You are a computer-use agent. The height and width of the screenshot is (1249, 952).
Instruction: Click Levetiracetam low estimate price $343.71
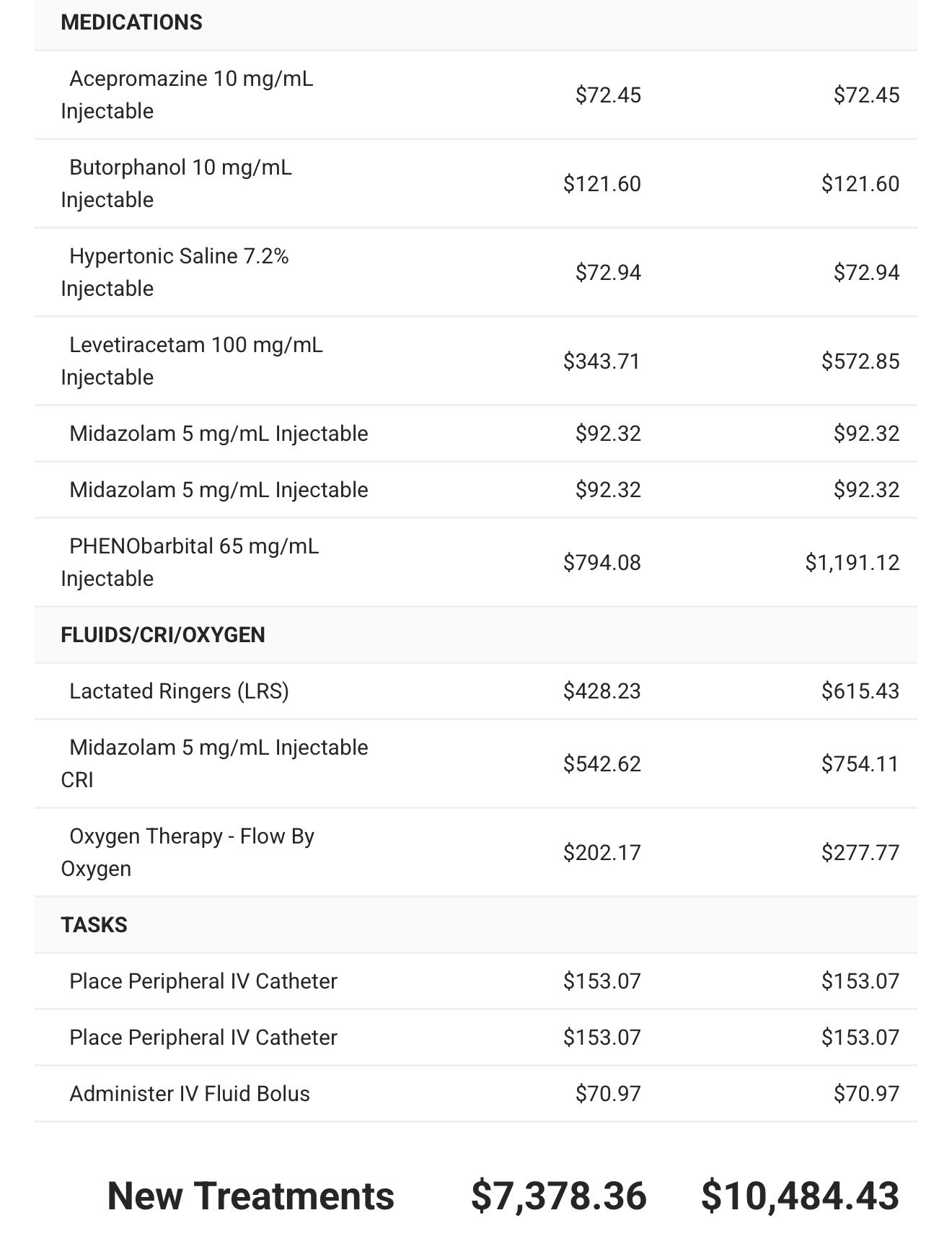[x=601, y=361]
